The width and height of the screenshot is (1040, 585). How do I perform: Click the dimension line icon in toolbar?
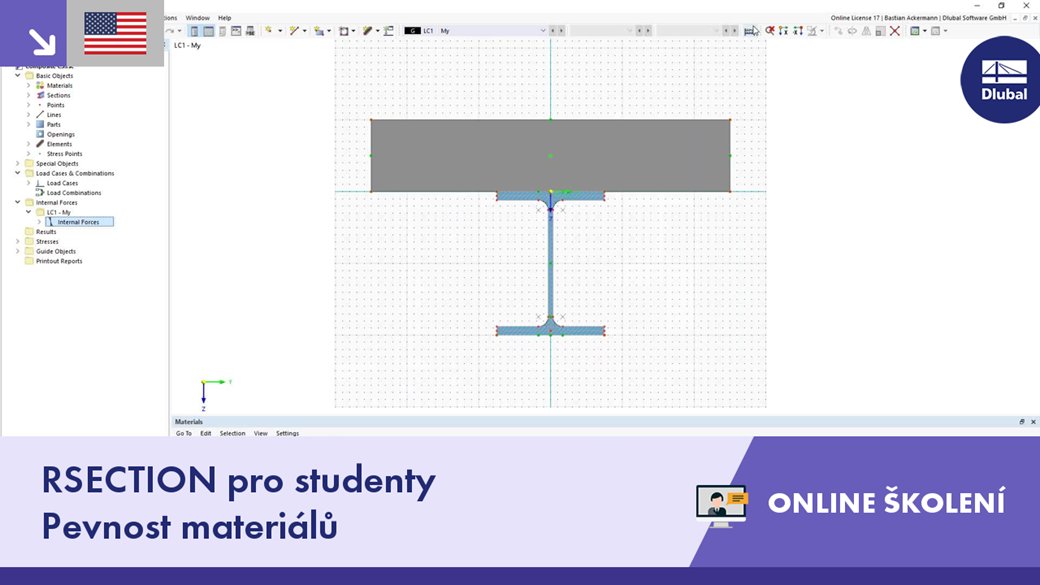point(389,31)
